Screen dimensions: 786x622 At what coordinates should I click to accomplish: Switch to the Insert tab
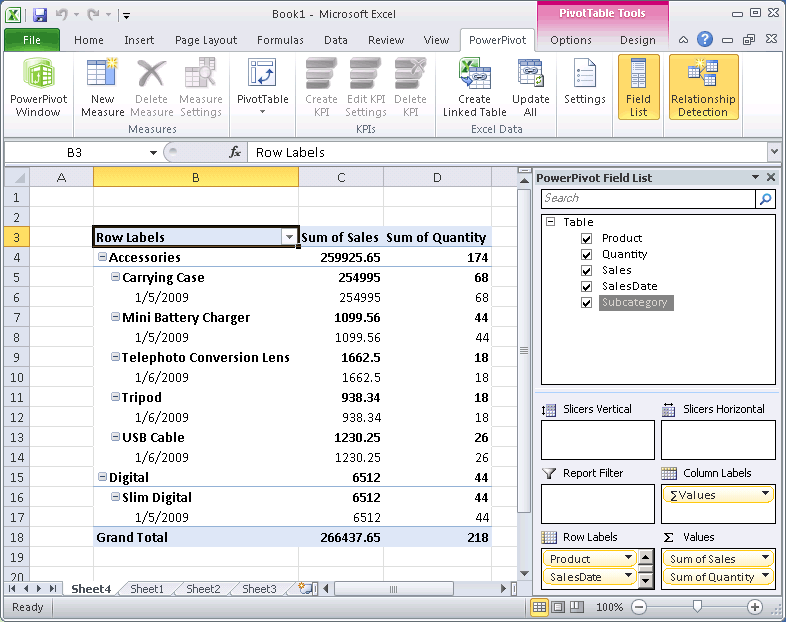139,40
